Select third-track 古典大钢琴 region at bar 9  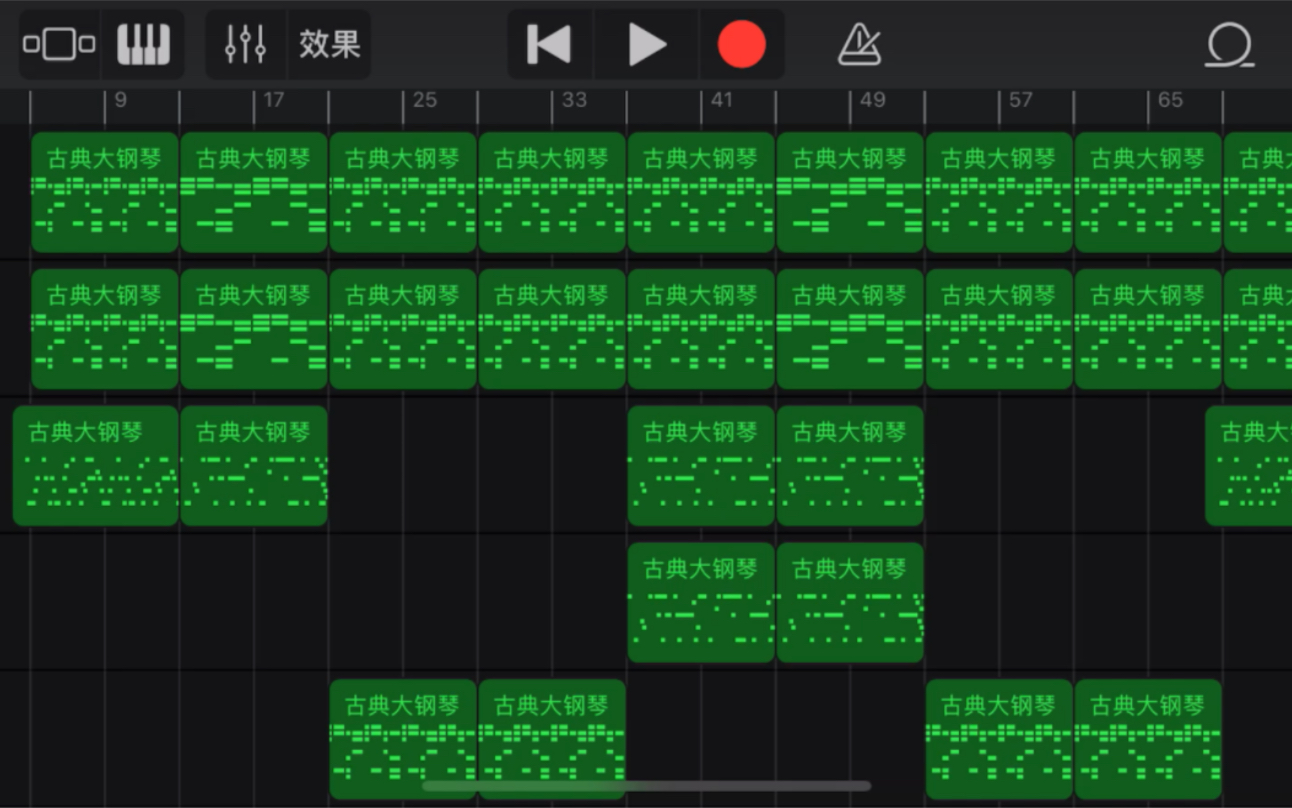(96, 466)
